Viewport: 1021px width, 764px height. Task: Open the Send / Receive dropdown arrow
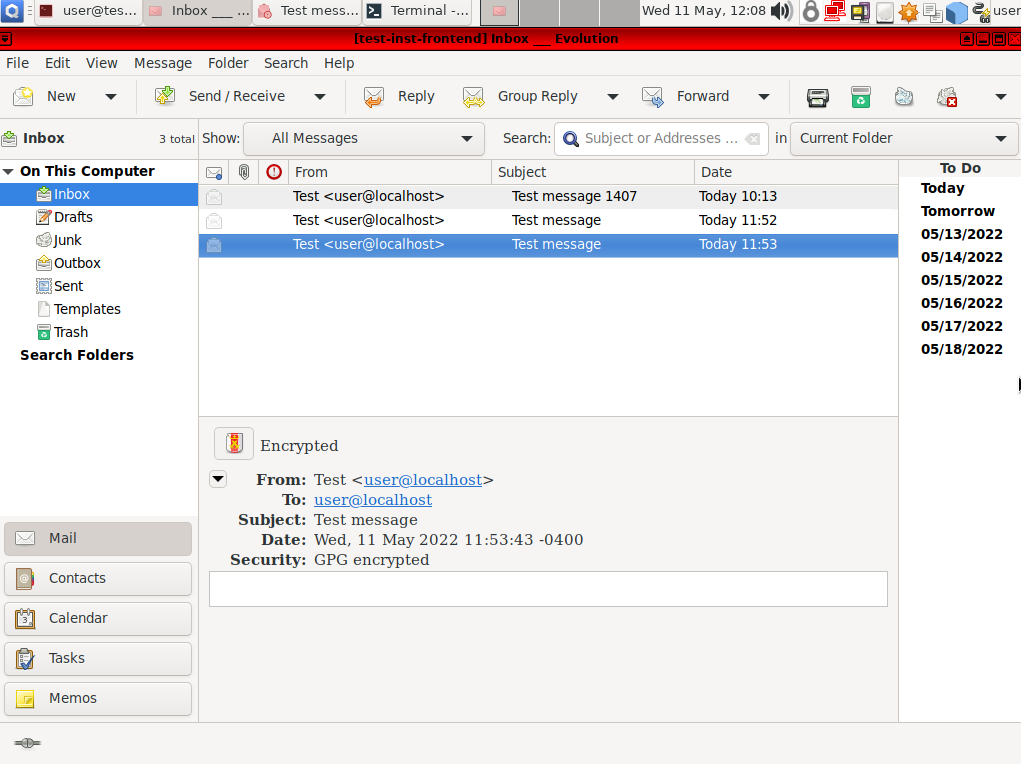320,97
